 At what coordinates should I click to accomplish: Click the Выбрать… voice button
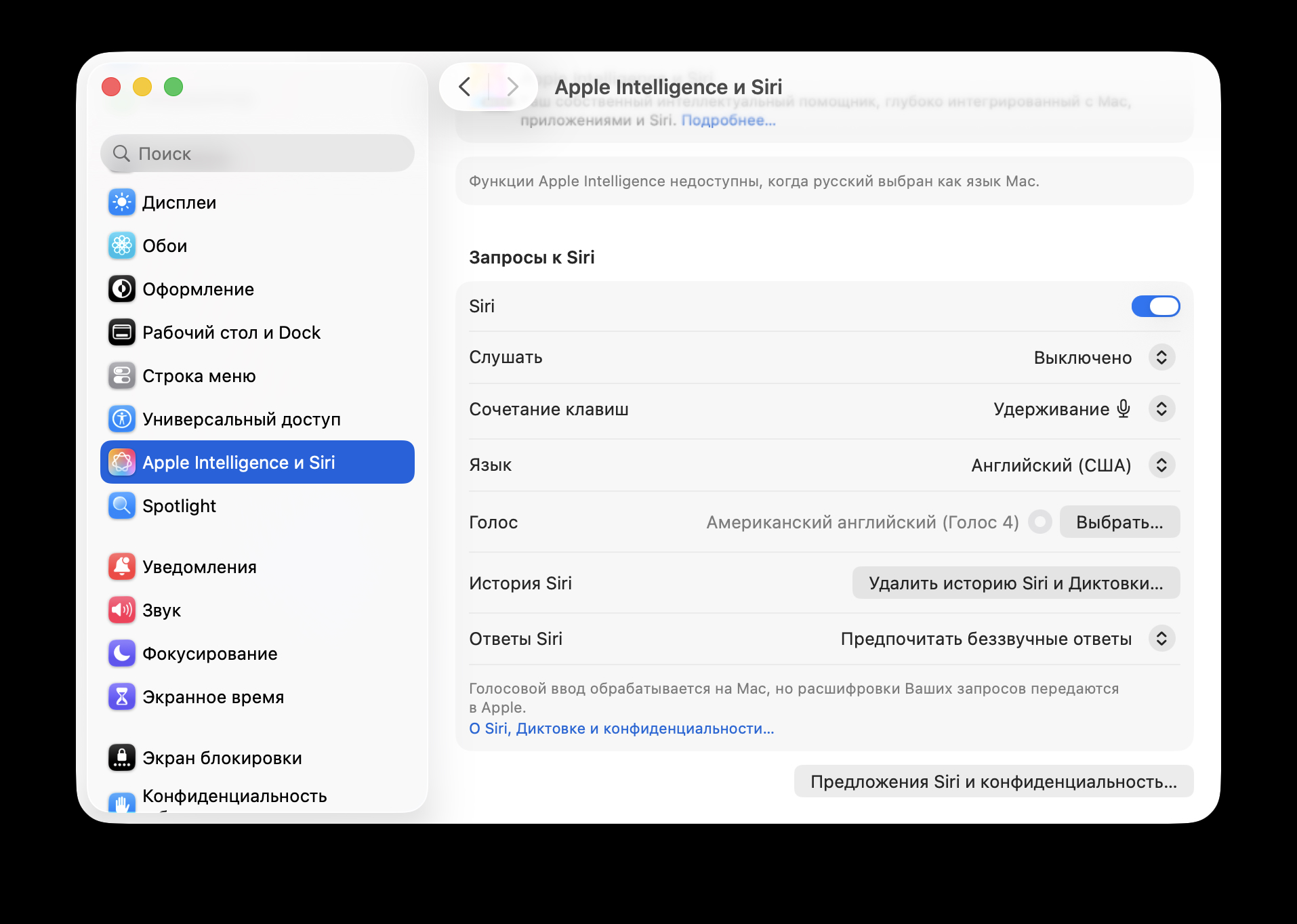coord(1119,522)
